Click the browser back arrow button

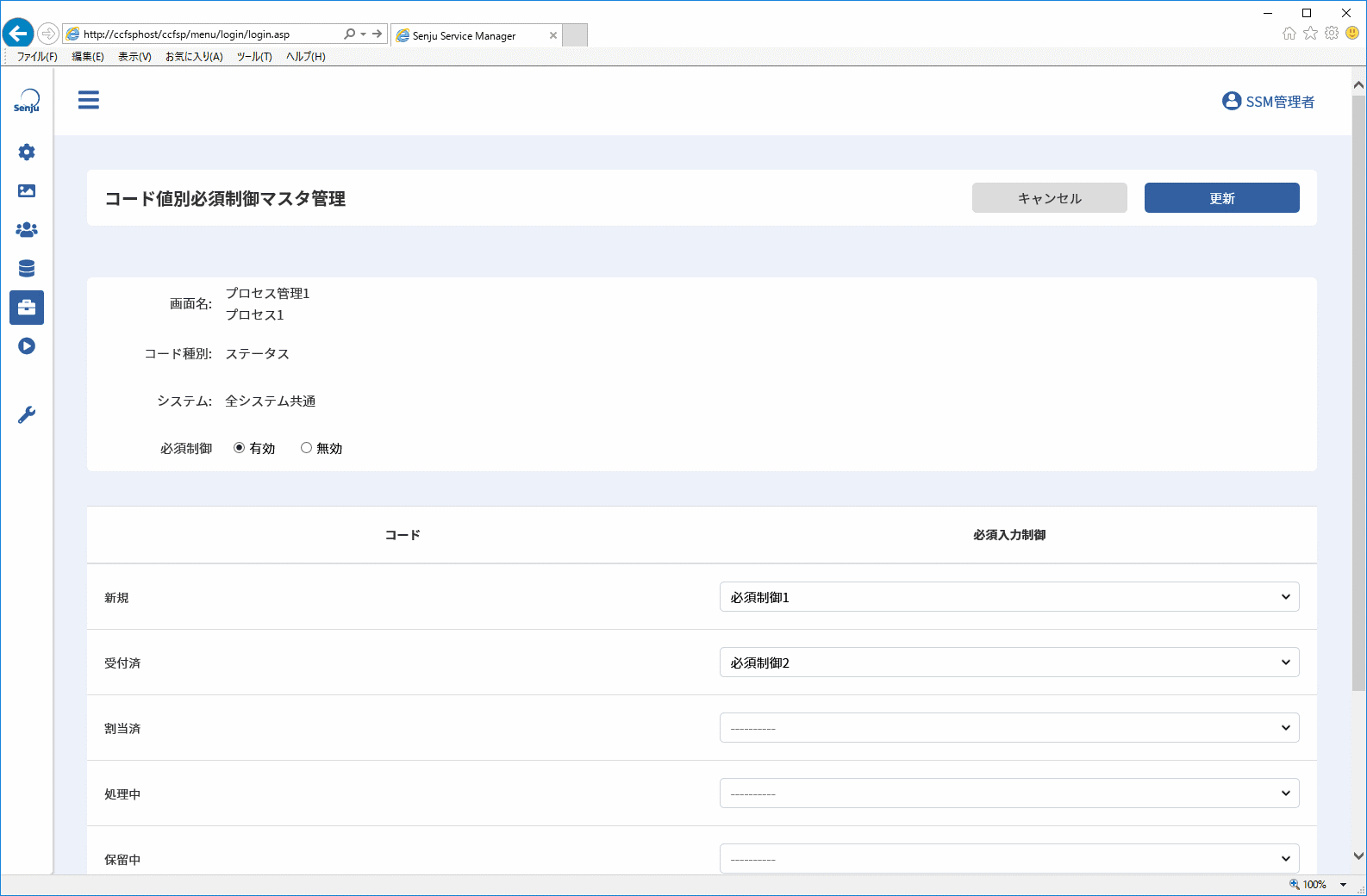coord(18,34)
